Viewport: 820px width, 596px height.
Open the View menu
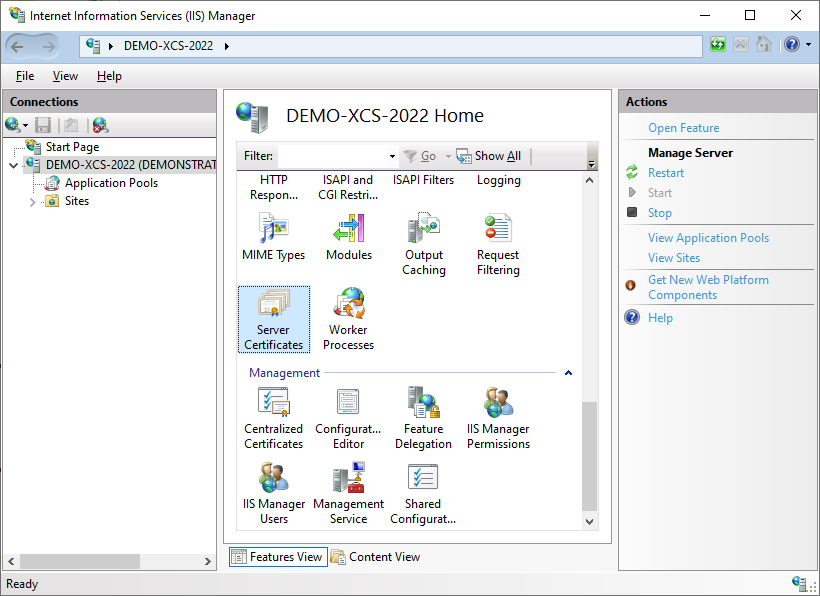point(65,76)
